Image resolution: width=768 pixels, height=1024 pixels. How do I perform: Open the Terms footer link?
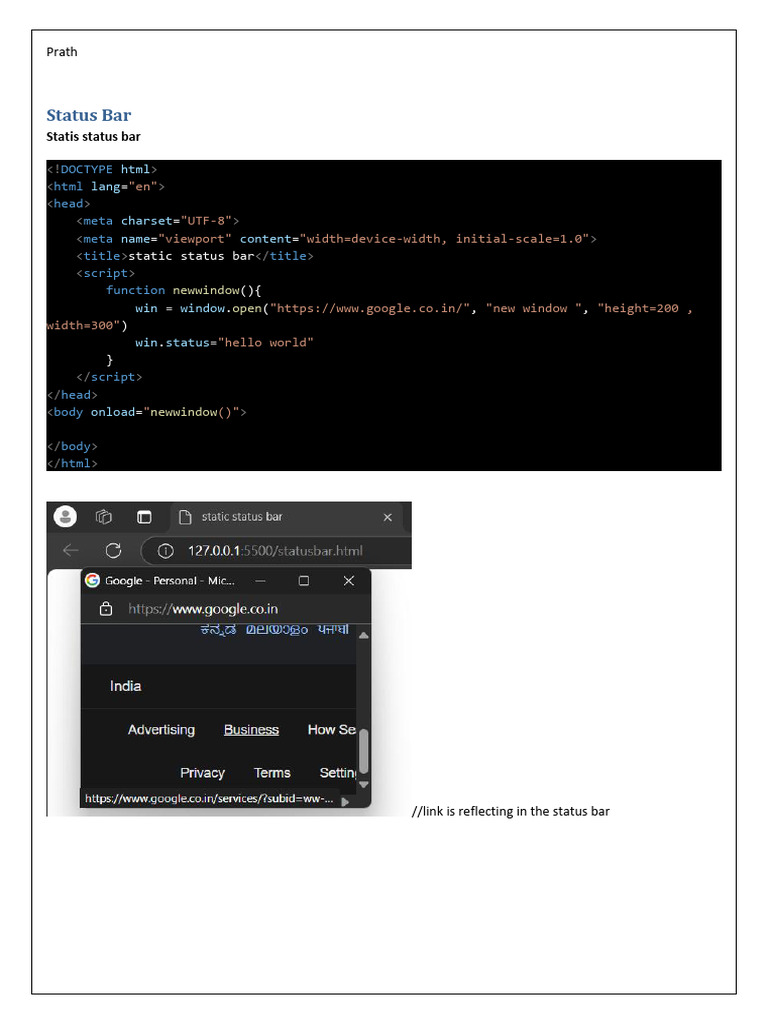[272, 773]
